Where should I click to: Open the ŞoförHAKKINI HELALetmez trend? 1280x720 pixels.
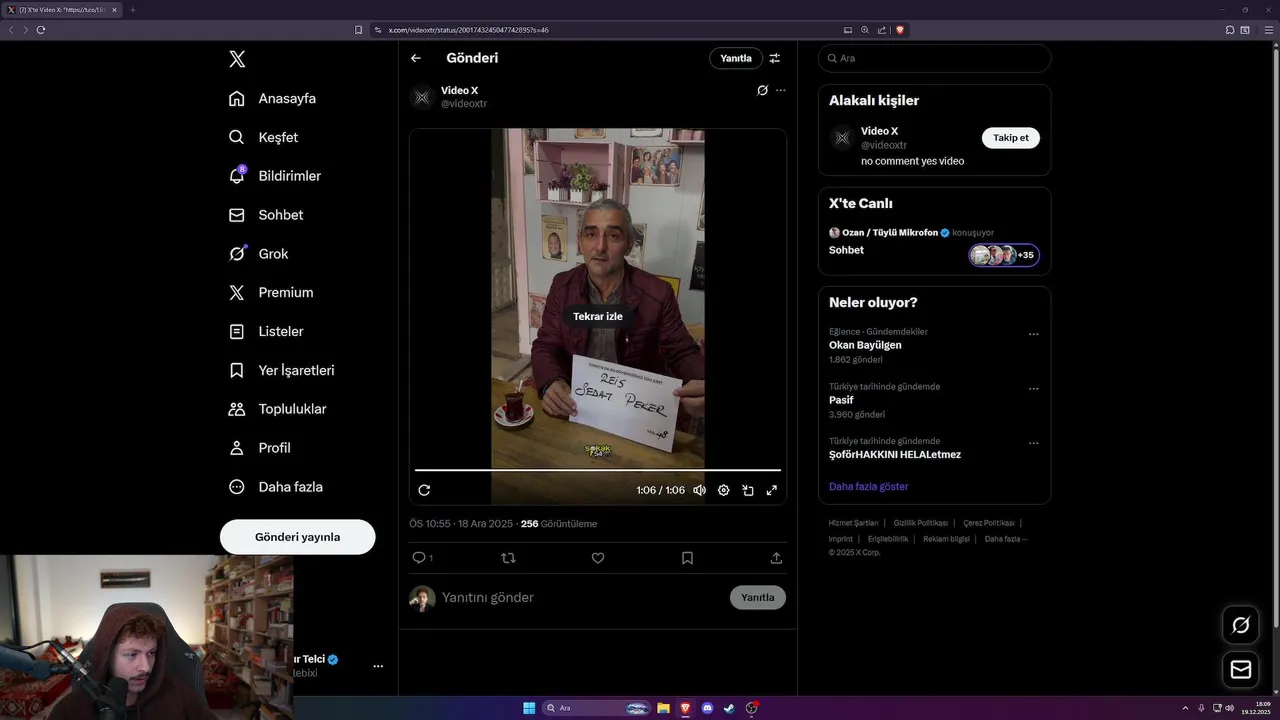895,455
